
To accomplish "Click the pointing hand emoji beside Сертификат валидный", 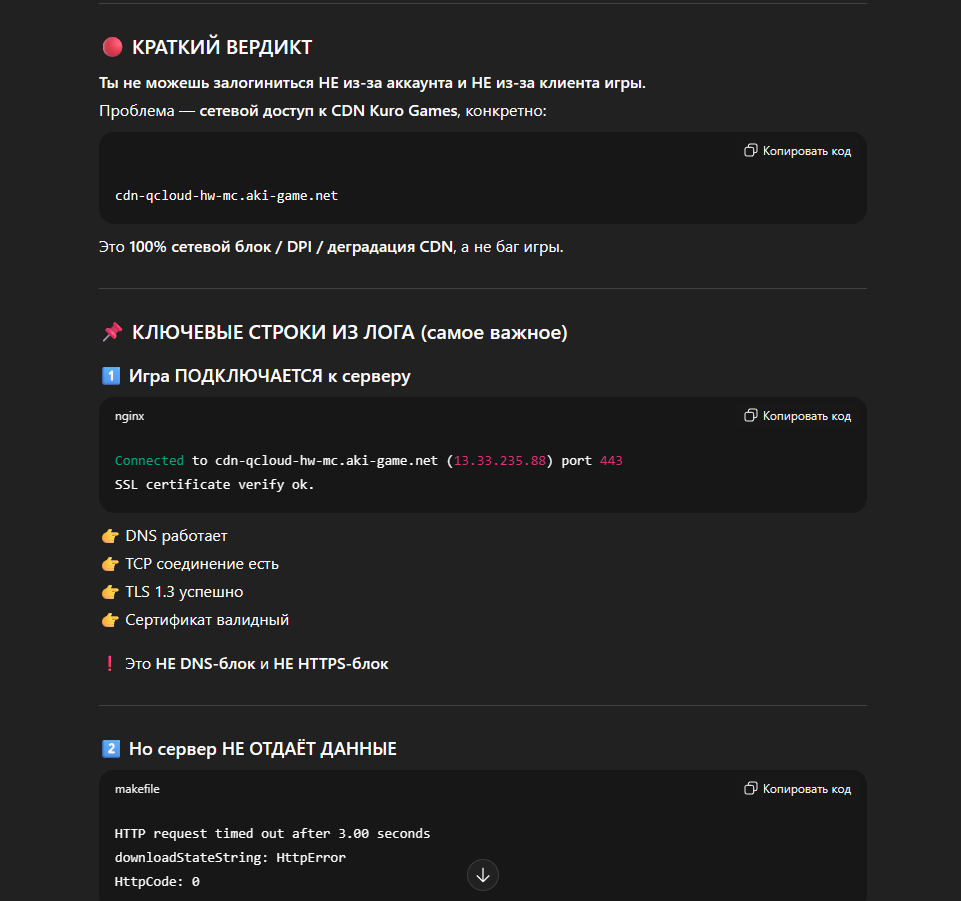I will click(110, 620).
